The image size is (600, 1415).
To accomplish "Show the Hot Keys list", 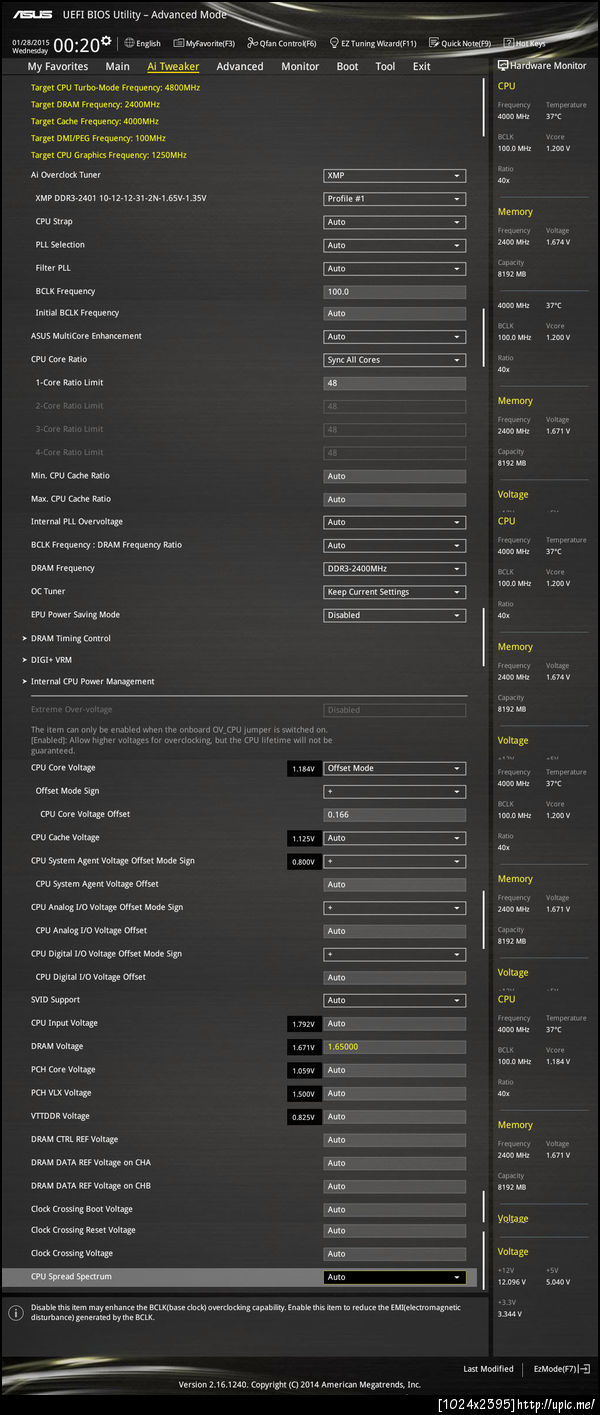I will click(524, 43).
